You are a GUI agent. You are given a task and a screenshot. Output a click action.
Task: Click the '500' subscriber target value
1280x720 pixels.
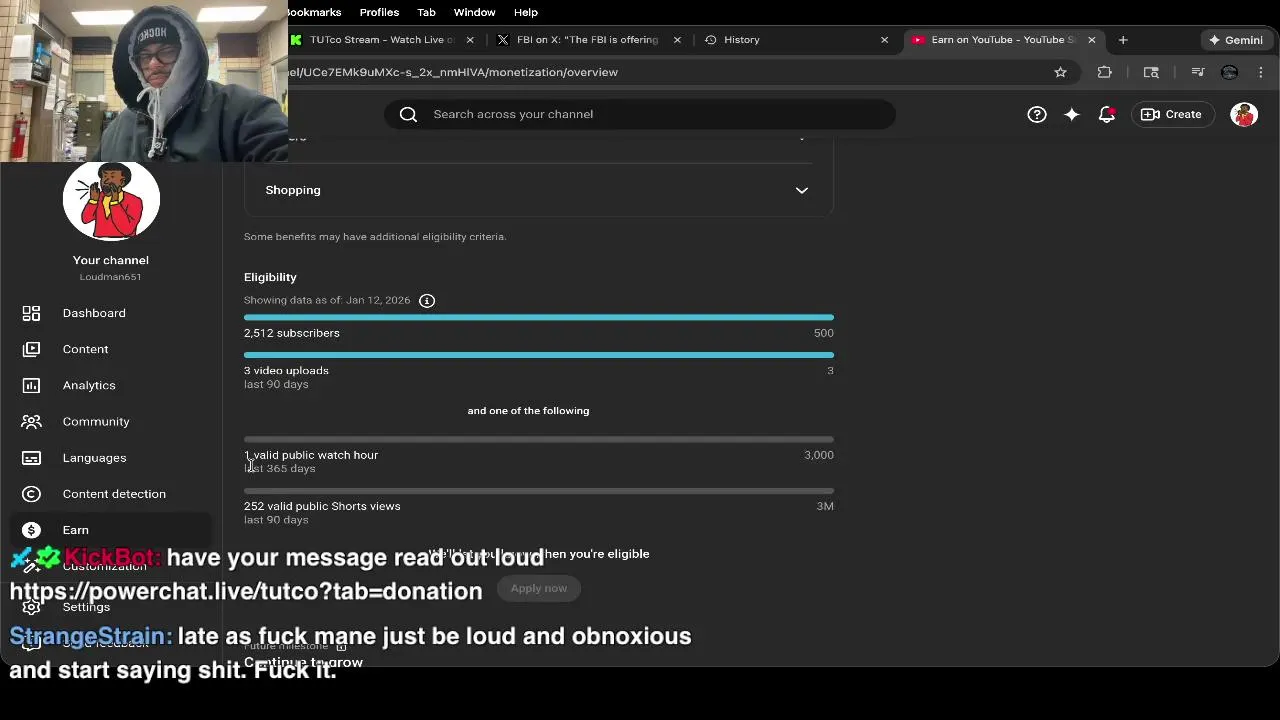(x=824, y=333)
